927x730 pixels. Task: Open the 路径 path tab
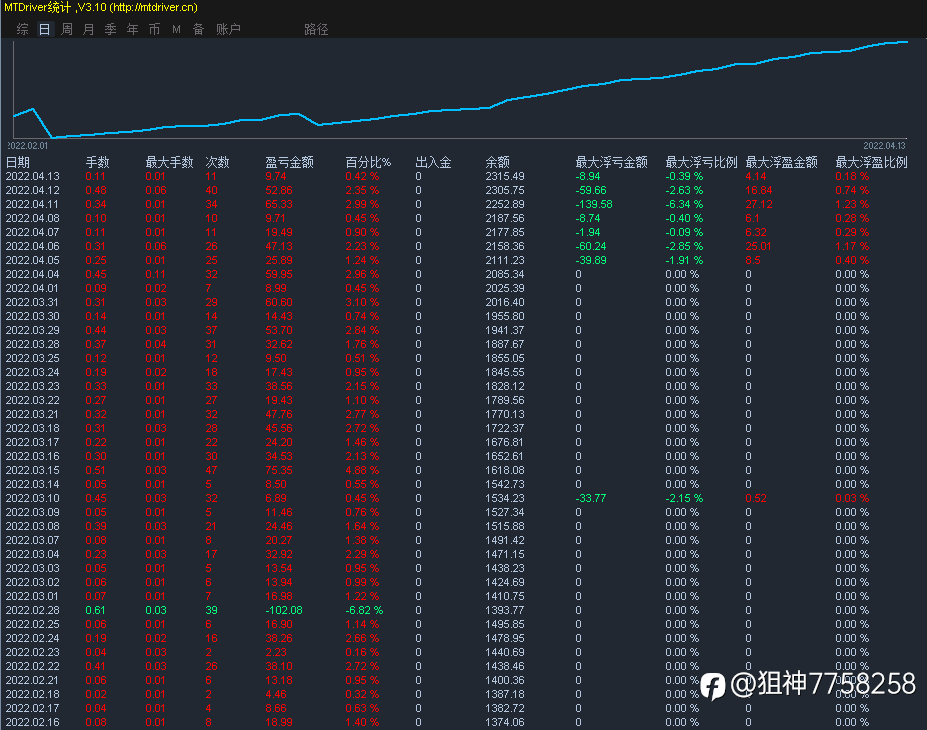[x=316, y=29]
